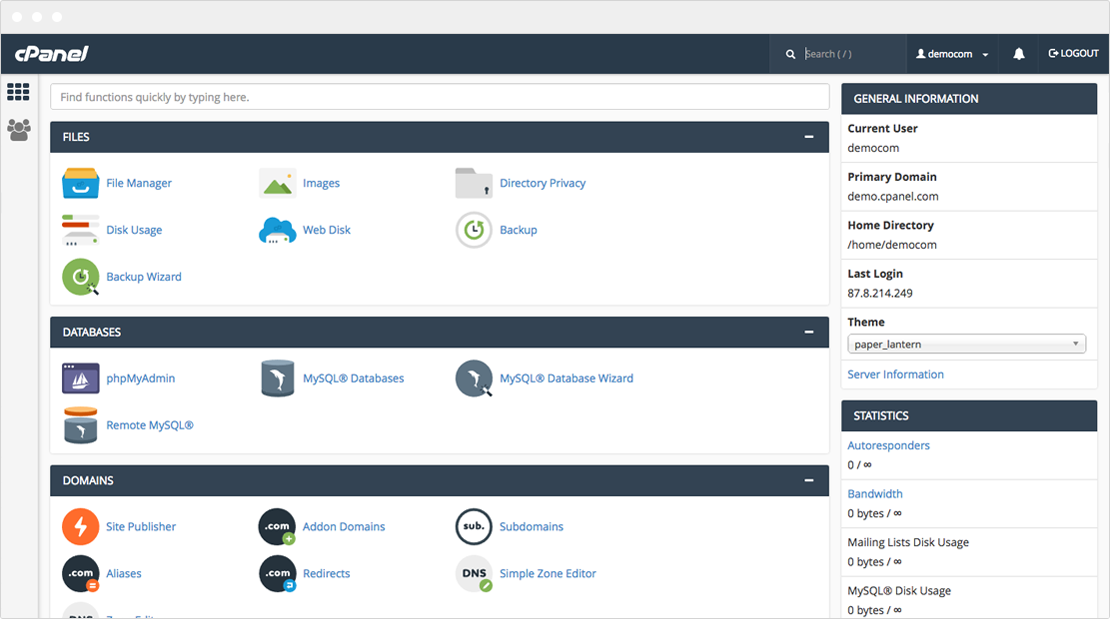The height and width of the screenshot is (619, 1110).
Task: Click the MySQL Databases link
Action: pos(353,378)
